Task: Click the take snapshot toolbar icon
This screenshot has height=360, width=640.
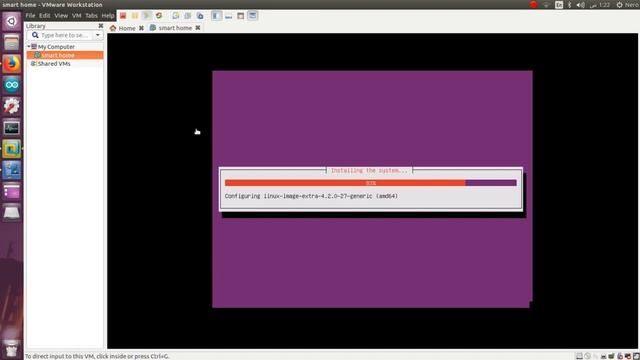Action: point(176,16)
